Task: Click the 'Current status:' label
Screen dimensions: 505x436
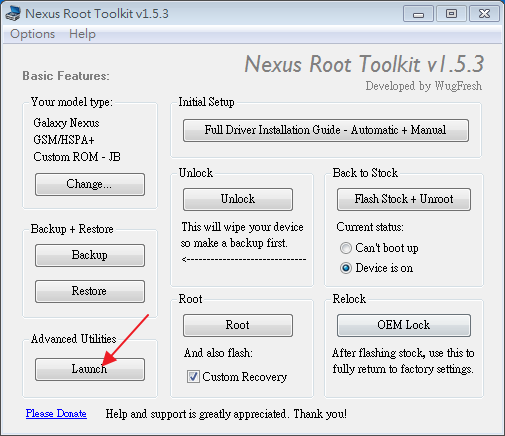Action: point(370,227)
